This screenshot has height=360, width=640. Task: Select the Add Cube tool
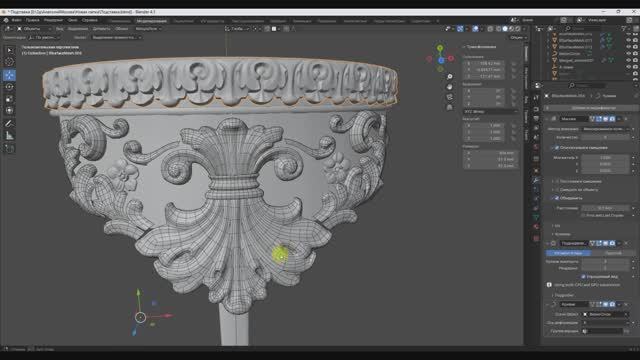click(x=9, y=149)
